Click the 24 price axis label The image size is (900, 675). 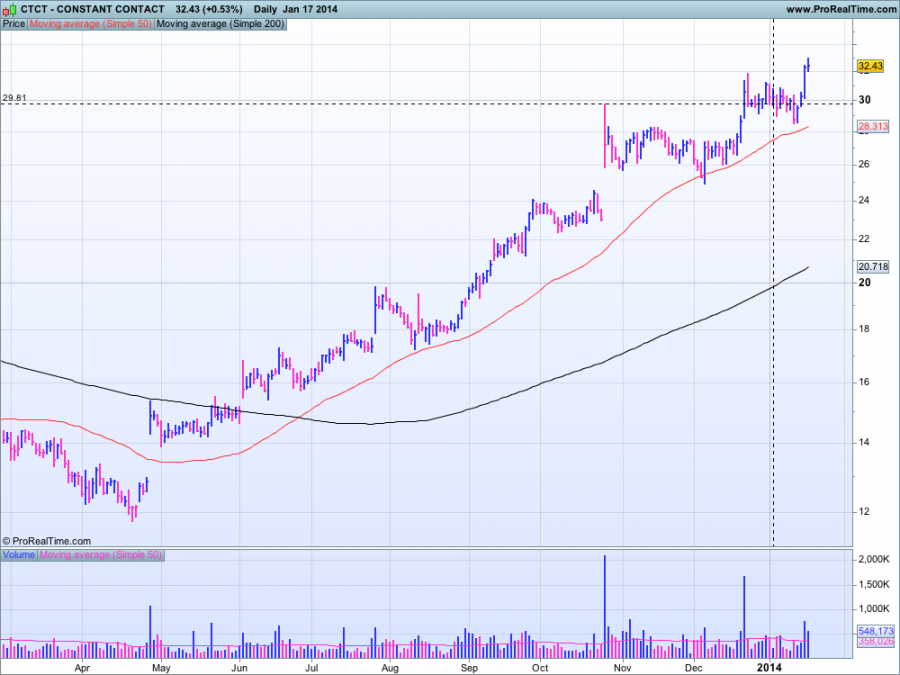pyautogui.click(x=864, y=200)
